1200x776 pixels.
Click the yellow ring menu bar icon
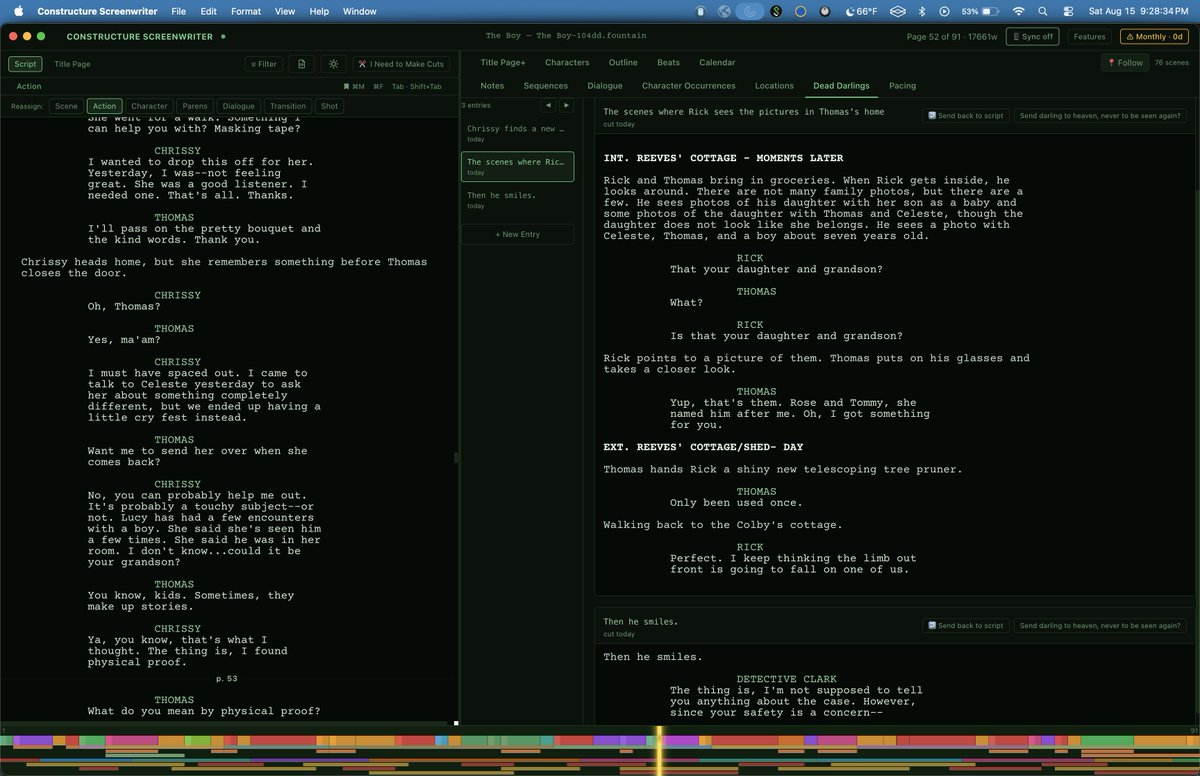[x=800, y=11]
